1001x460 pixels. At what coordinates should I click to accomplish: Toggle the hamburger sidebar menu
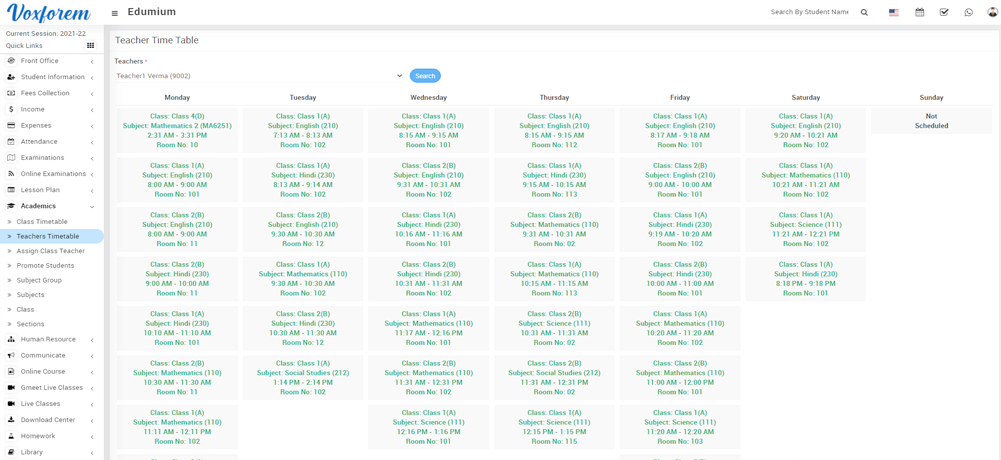tap(115, 13)
